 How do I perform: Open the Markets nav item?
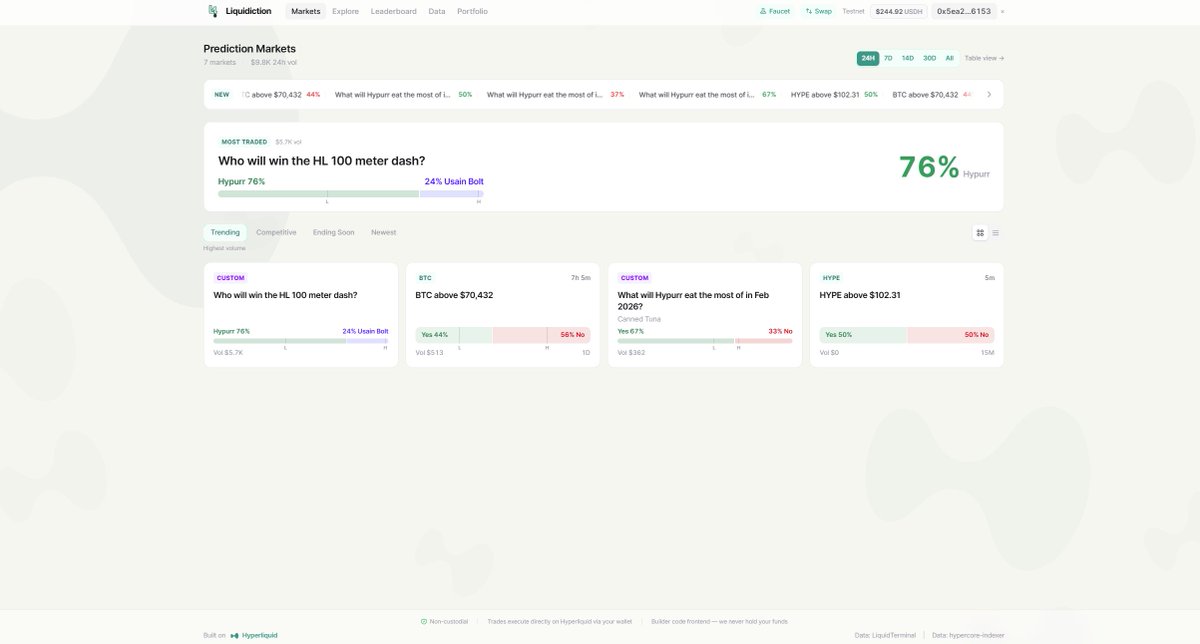point(306,11)
